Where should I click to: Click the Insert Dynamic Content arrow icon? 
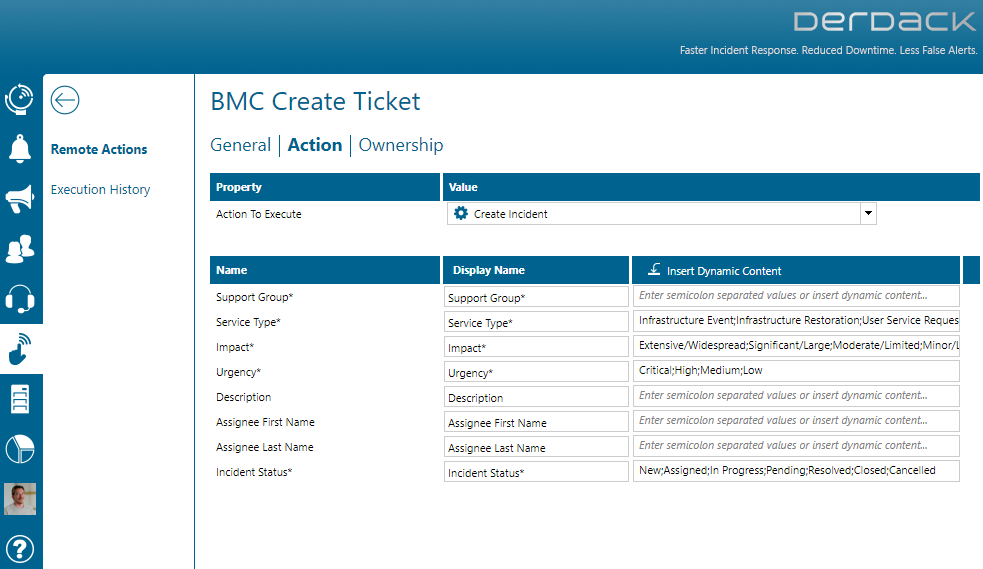point(654,269)
